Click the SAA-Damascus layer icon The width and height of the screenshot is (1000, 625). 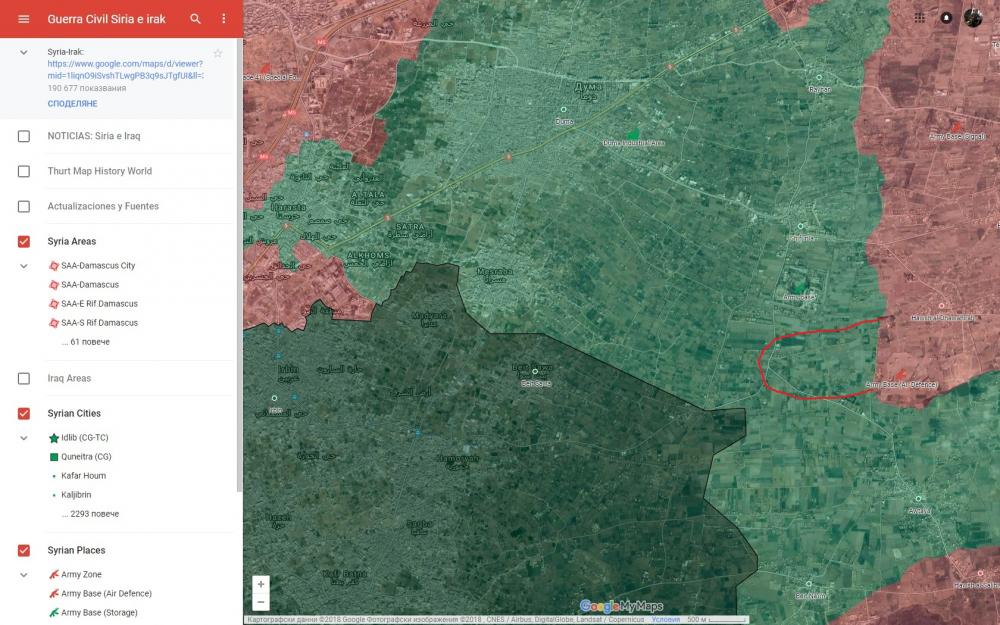tap(54, 284)
